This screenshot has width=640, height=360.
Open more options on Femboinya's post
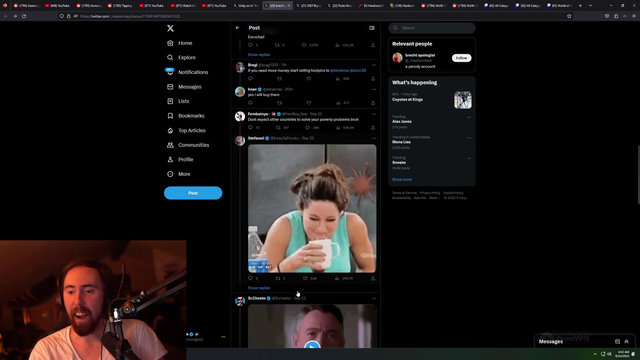373,114
